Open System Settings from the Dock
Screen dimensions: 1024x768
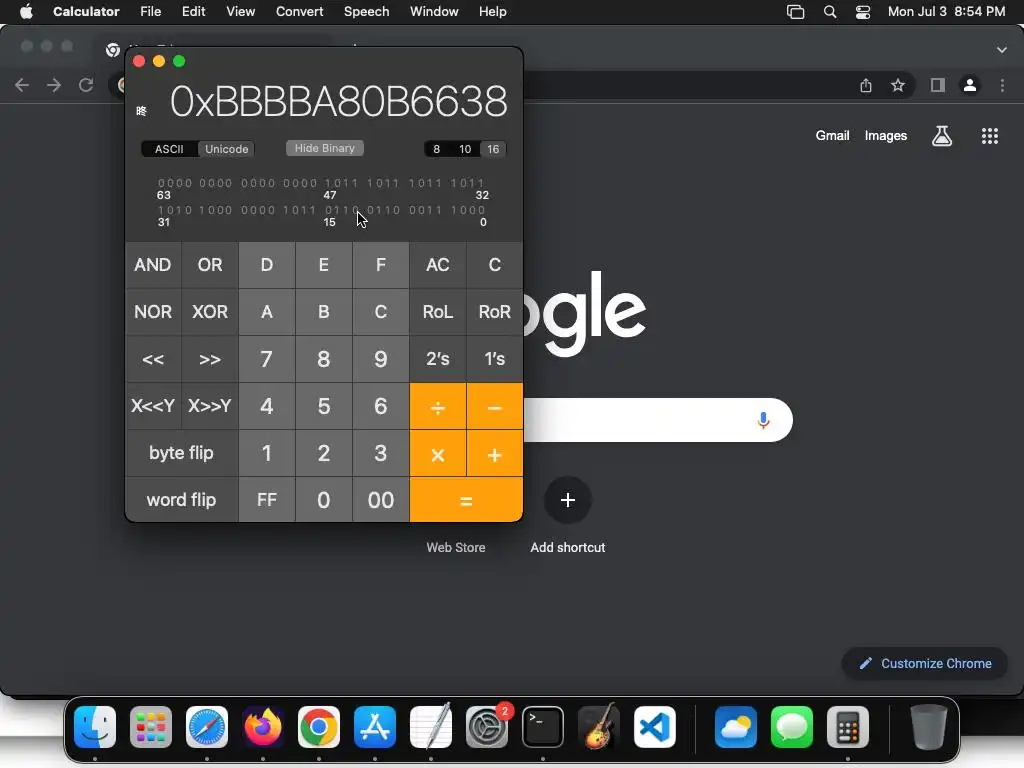point(487,727)
